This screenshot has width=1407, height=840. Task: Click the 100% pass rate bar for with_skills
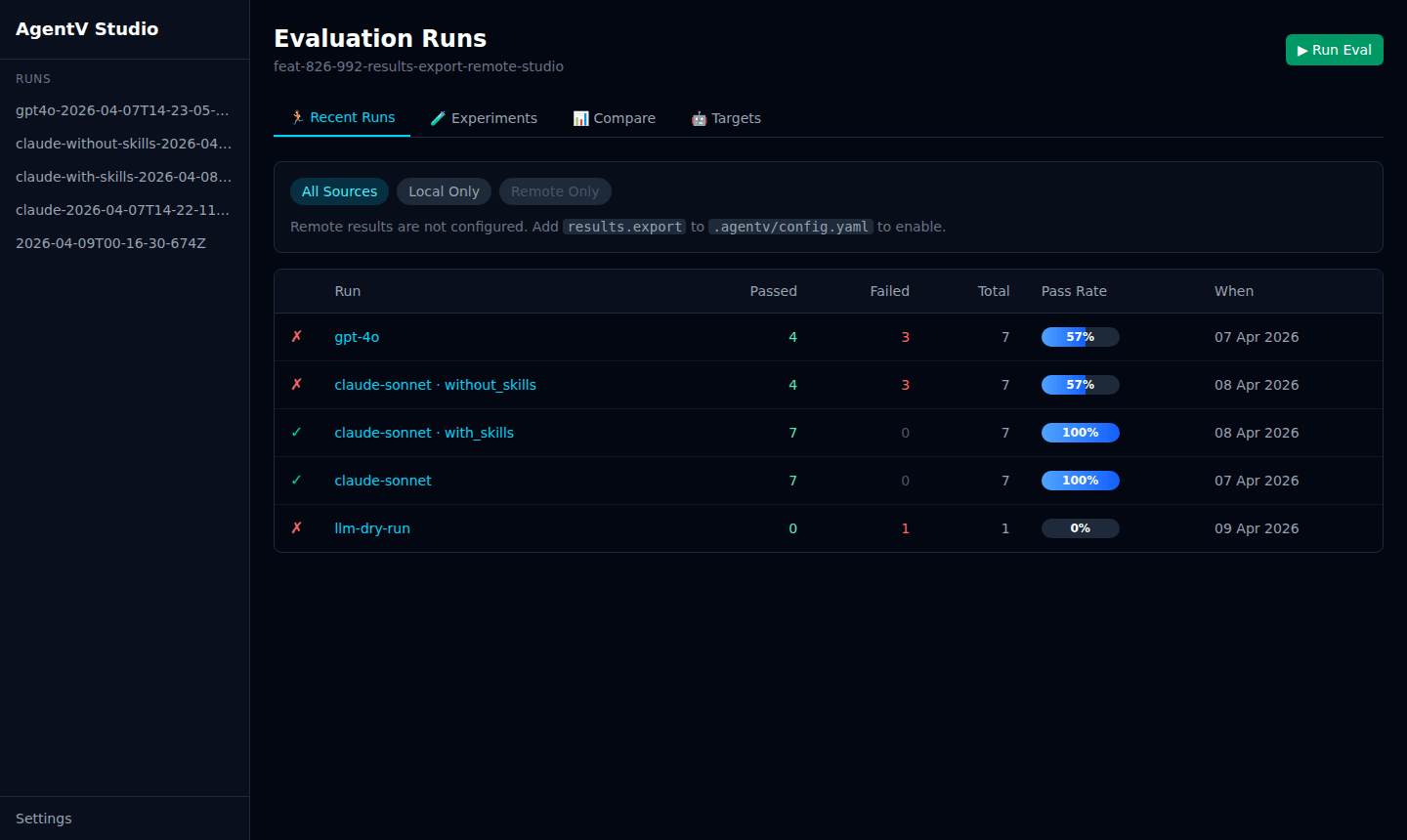(x=1080, y=433)
